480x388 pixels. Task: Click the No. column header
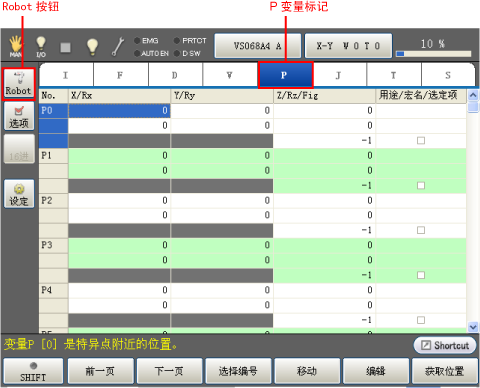pos(53,96)
